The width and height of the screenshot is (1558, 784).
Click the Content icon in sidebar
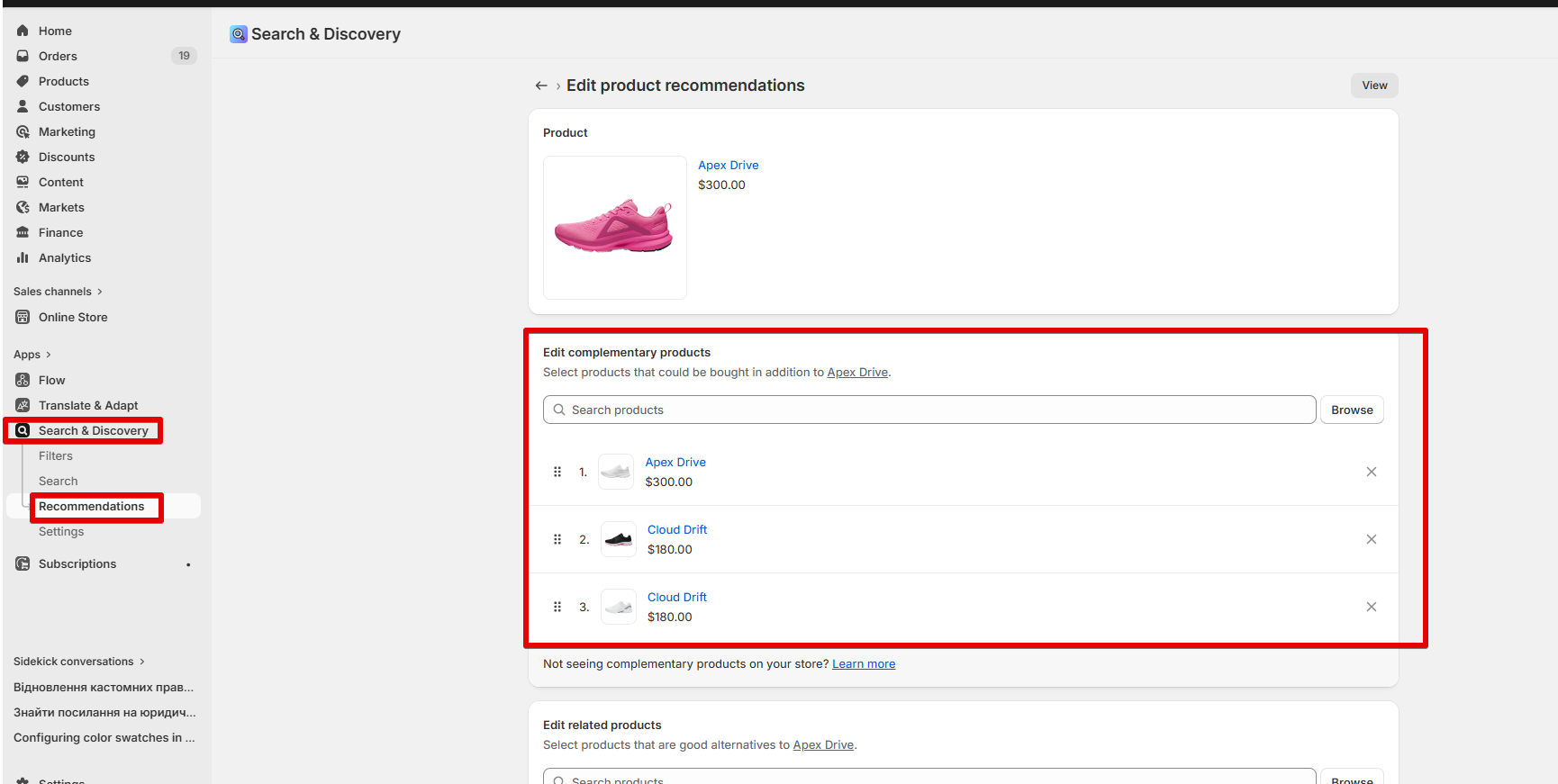pyautogui.click(x=23, y=182)
